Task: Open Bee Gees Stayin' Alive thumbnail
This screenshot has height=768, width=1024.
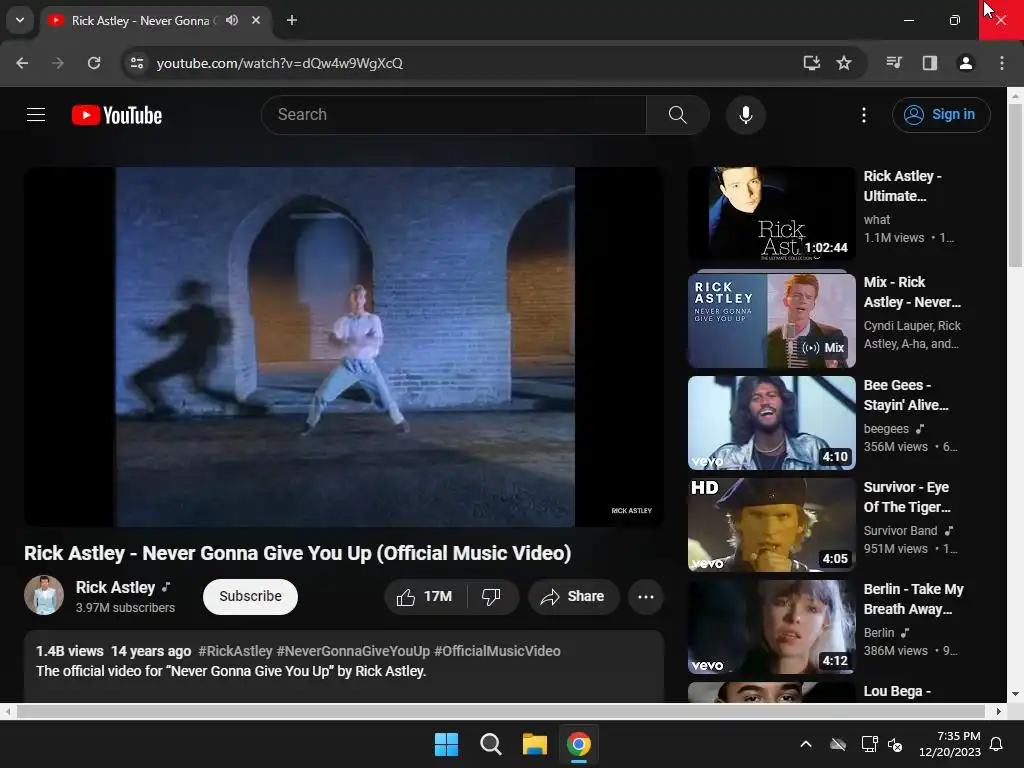Action: tap(771, 423)
